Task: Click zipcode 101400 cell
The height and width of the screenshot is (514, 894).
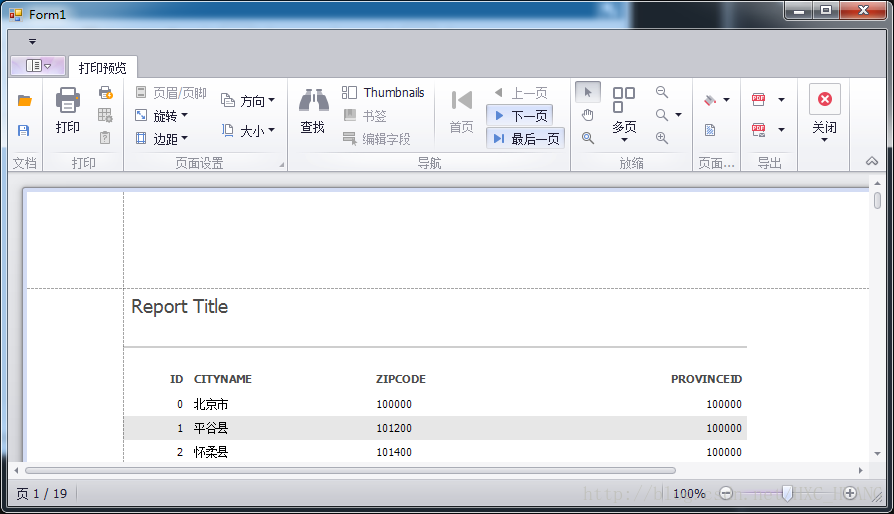Action: (x=394, y=452)
